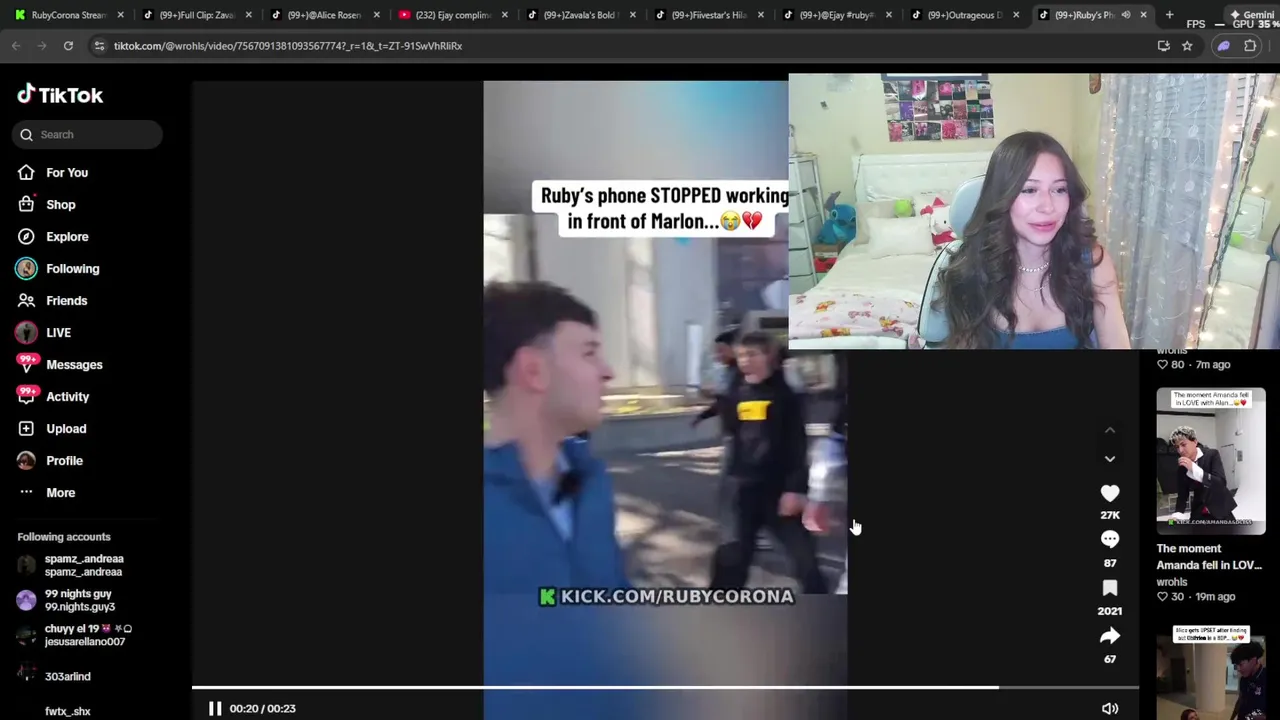
Task: Open the bottom right video thumbnail
Action: point(1211,673)
